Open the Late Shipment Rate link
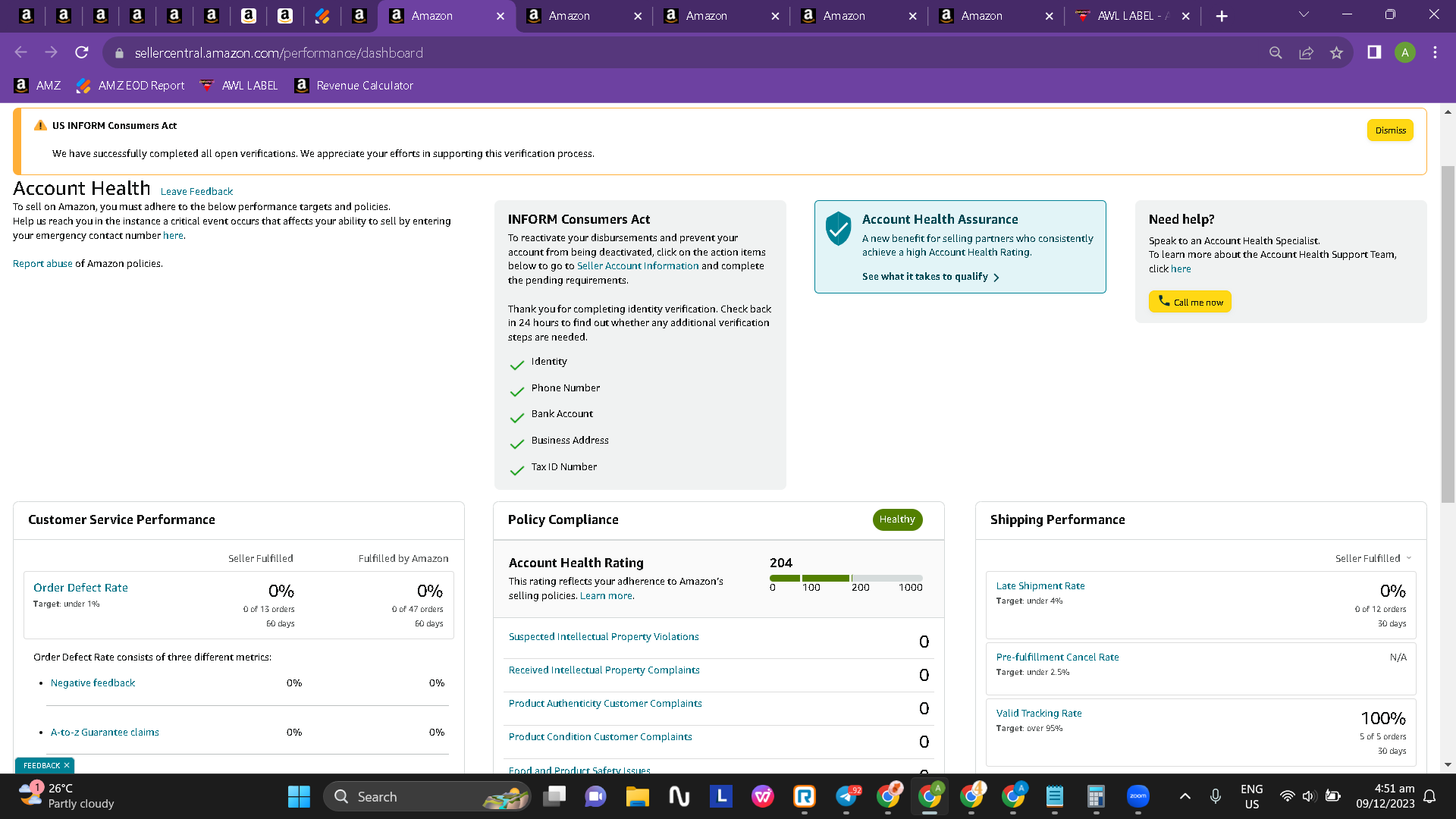The width and height of the screenshot is (1456, 819). (x=1040, y=586)
